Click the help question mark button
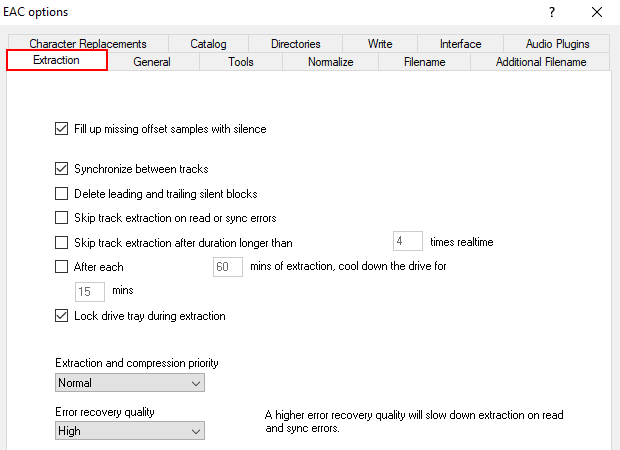This screenshot has width=620, height=450. tap(552, 12)
